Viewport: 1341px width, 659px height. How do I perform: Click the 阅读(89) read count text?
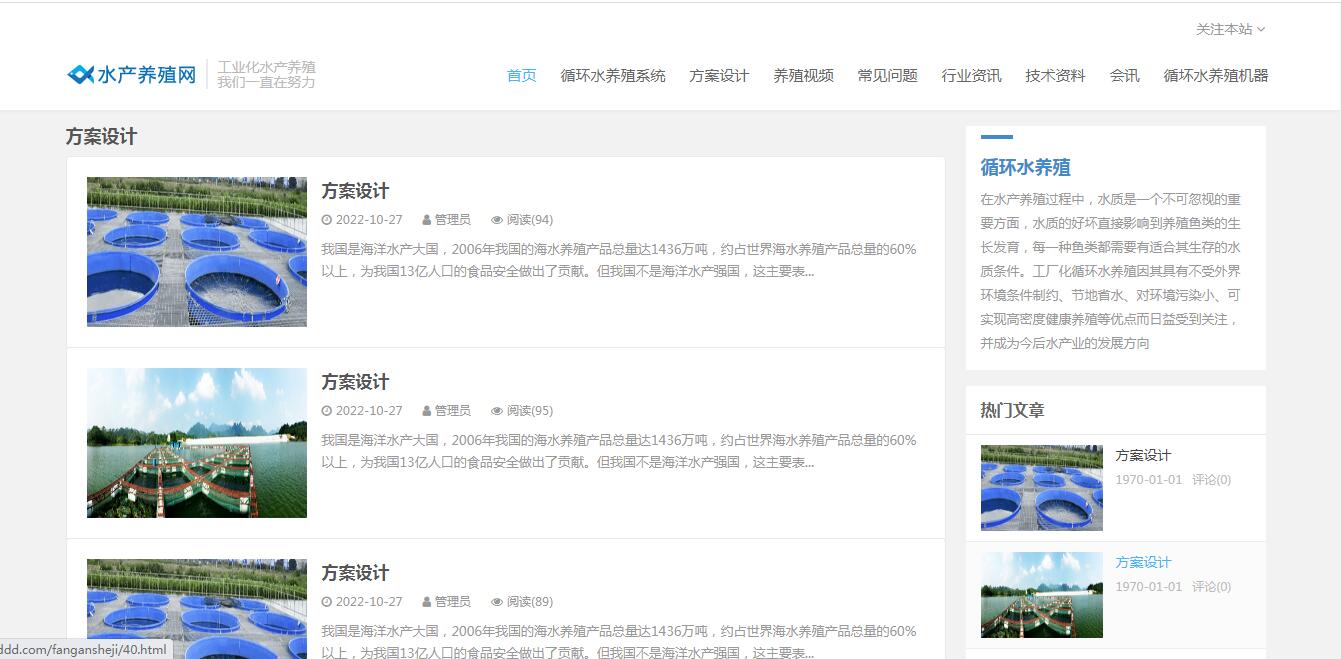tap(530, 602)
